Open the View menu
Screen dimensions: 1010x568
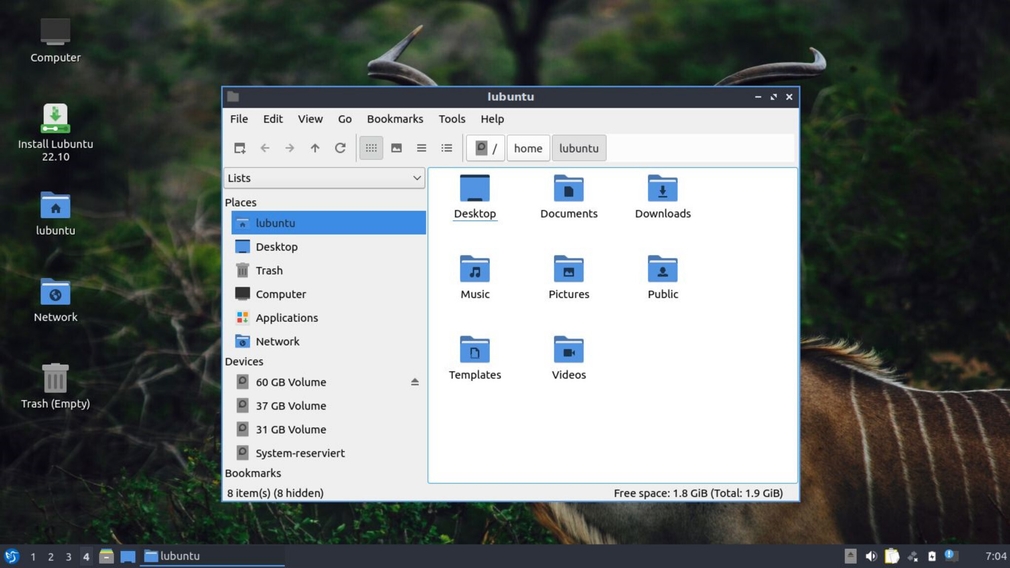[310, 118]
